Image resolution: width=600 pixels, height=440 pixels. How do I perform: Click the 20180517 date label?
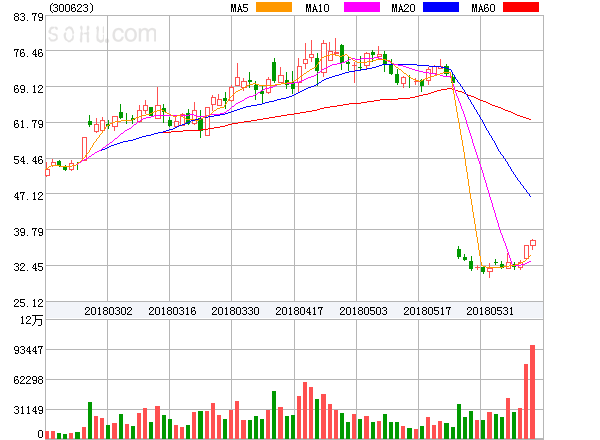[x=427, y=311]
